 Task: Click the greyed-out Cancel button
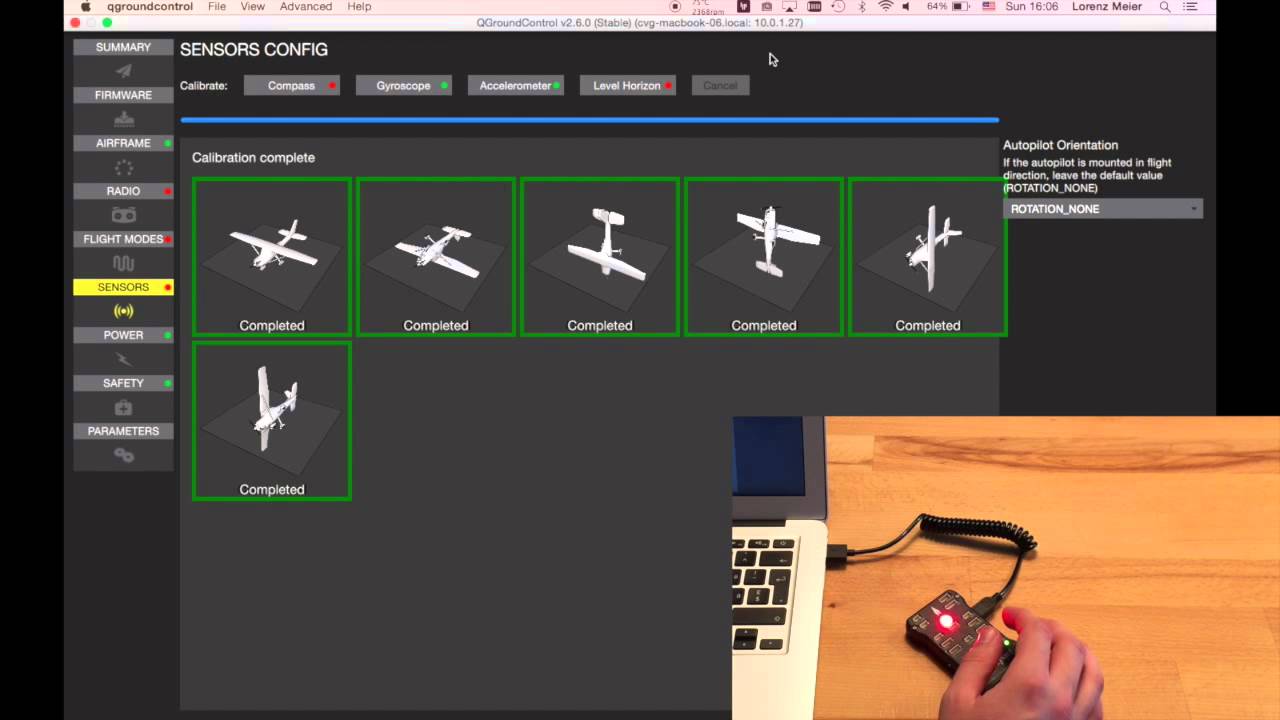720,85
